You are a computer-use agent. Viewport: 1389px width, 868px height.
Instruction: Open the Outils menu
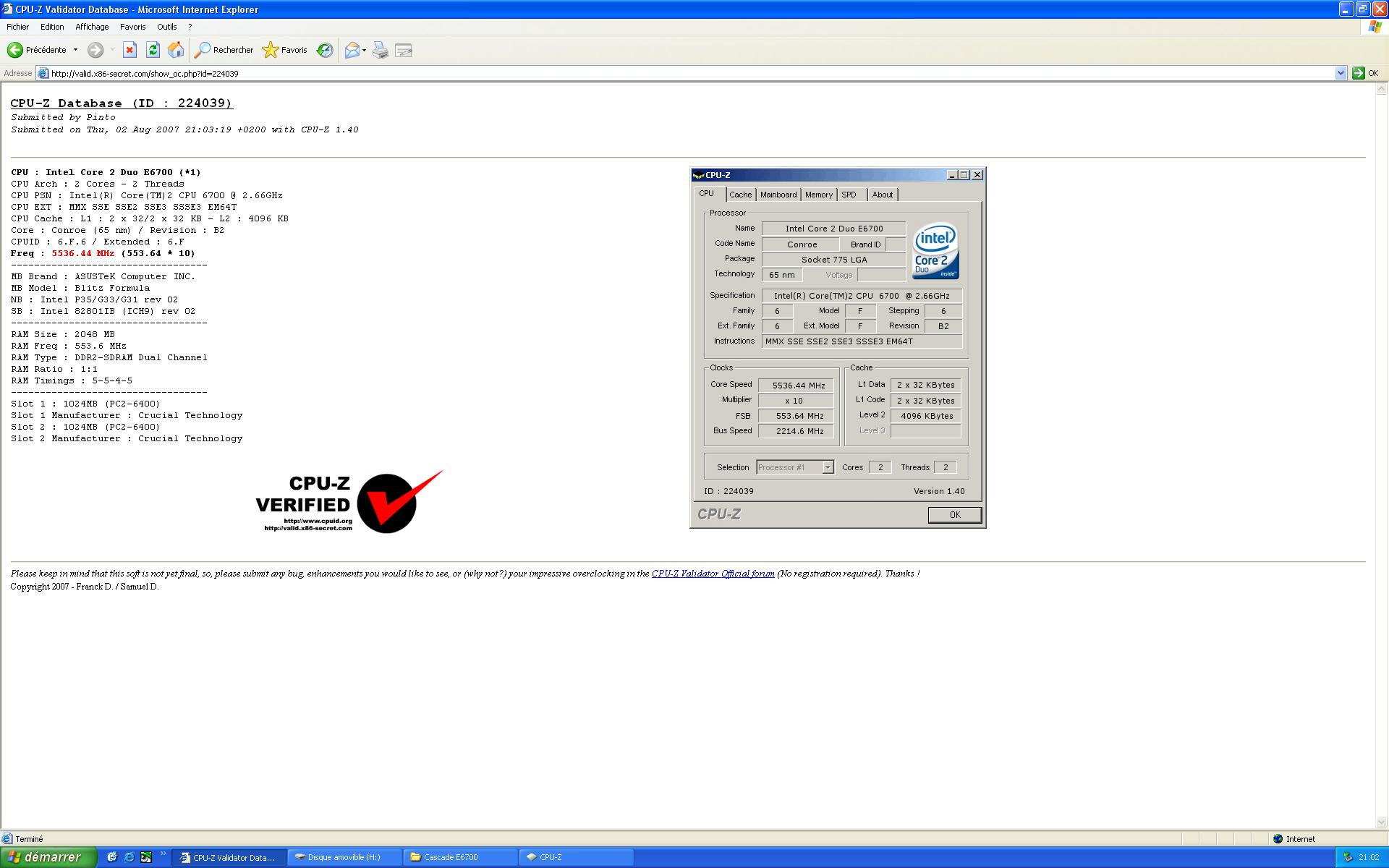point(166,27)
